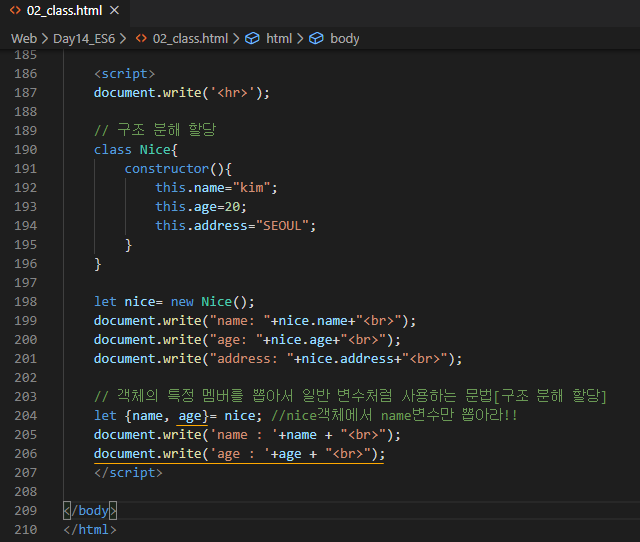This screenshot has height=542, width=640.
Task: Click 'let nice= new Nice();' line
Action: pos(174,302)
